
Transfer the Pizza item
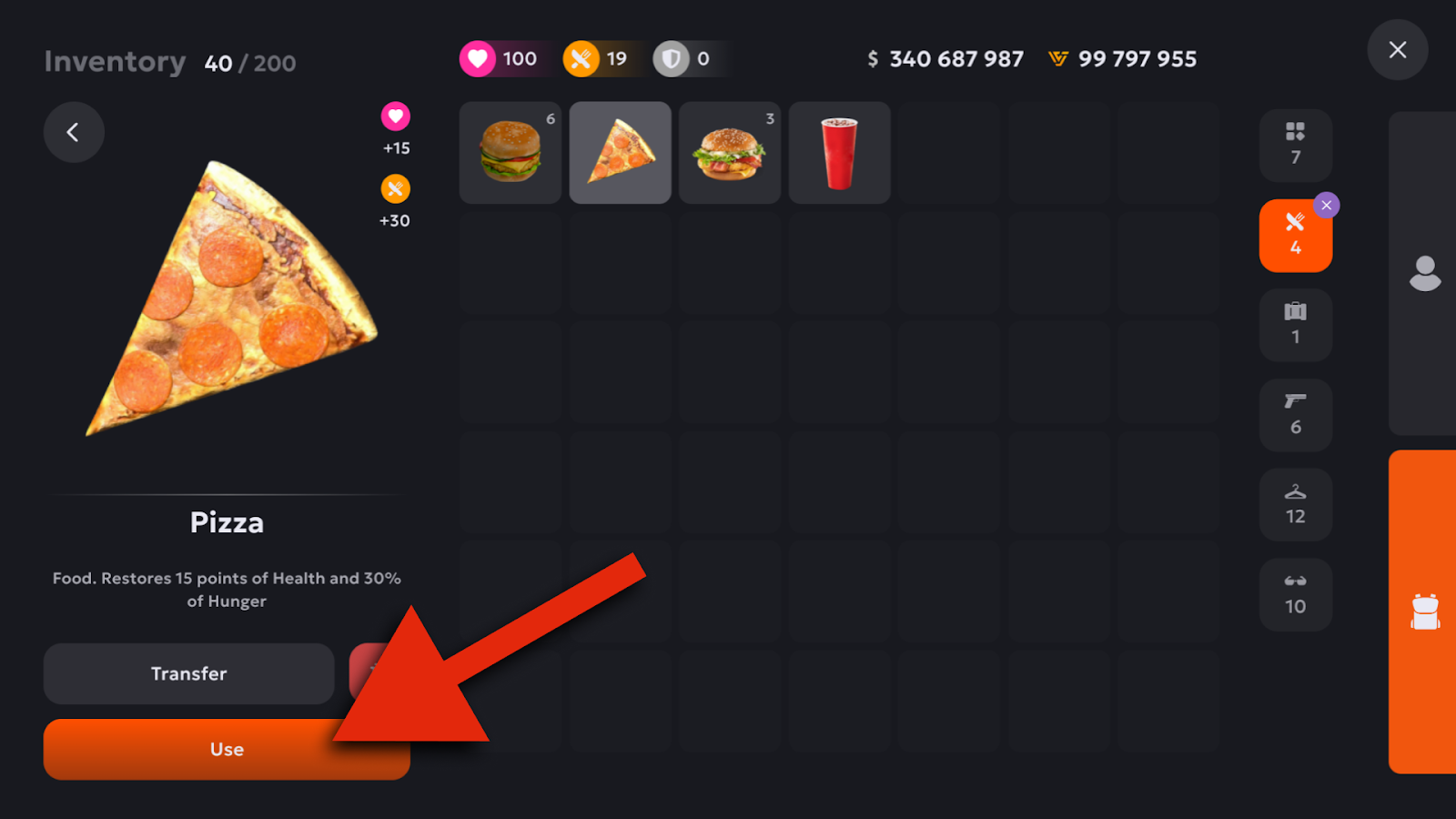pos(189,673)
